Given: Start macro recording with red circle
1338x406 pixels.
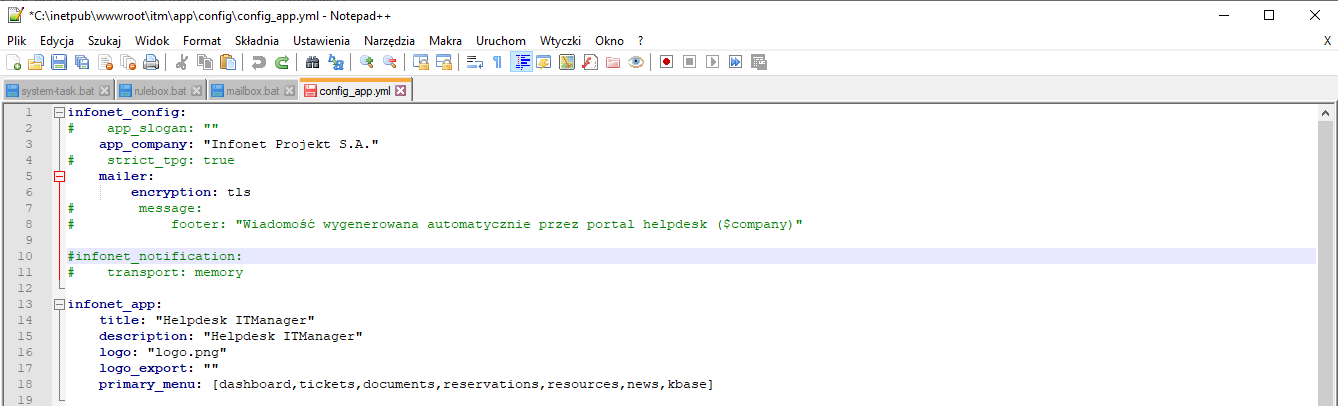Looking at the screenshot, I should [667, 62].
